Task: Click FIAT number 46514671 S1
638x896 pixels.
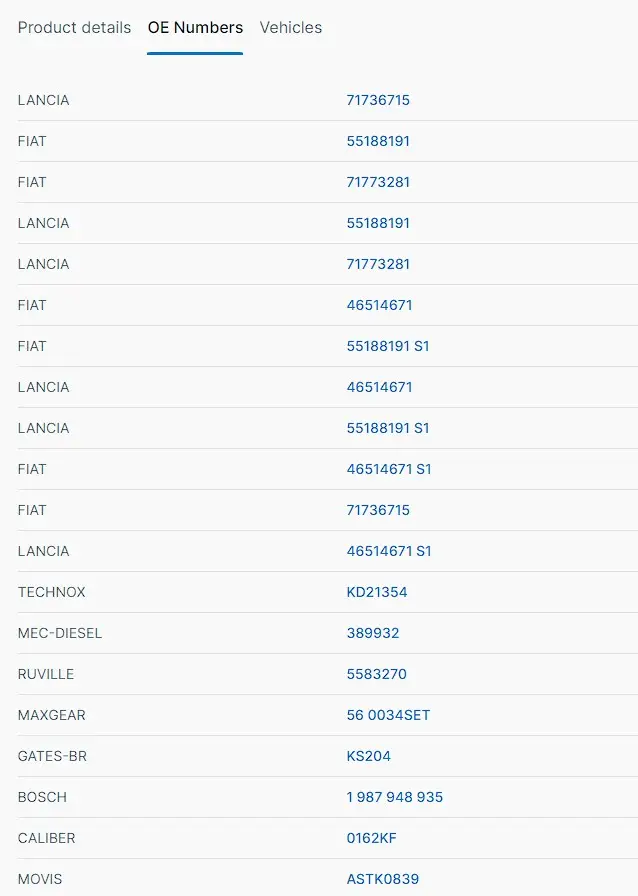Action: [389, 469]
